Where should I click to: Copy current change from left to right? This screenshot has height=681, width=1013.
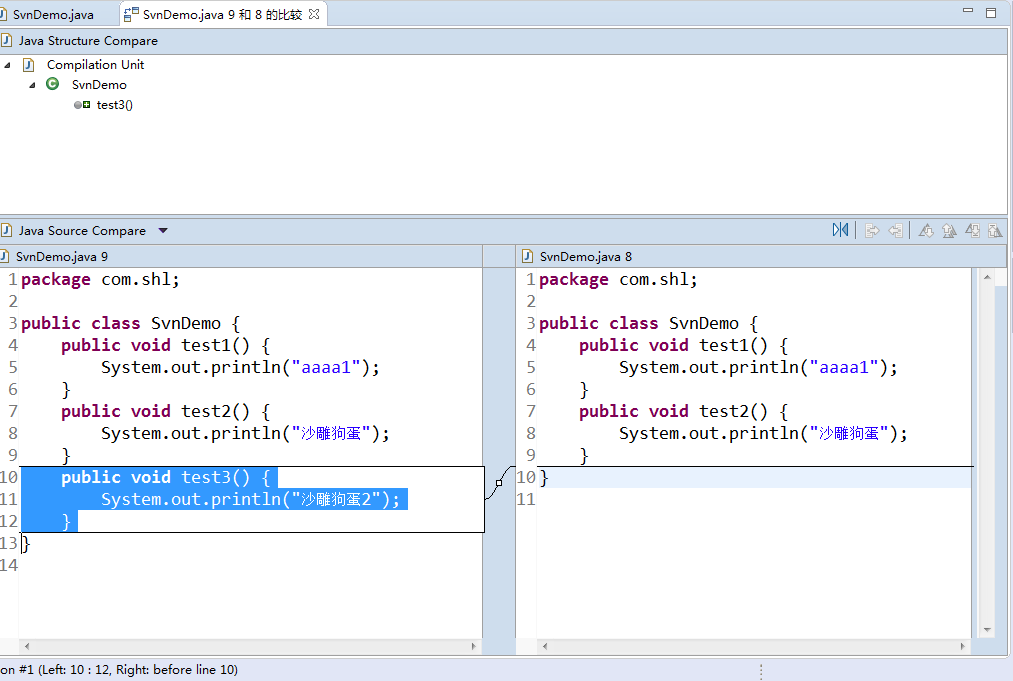(872, 230)
